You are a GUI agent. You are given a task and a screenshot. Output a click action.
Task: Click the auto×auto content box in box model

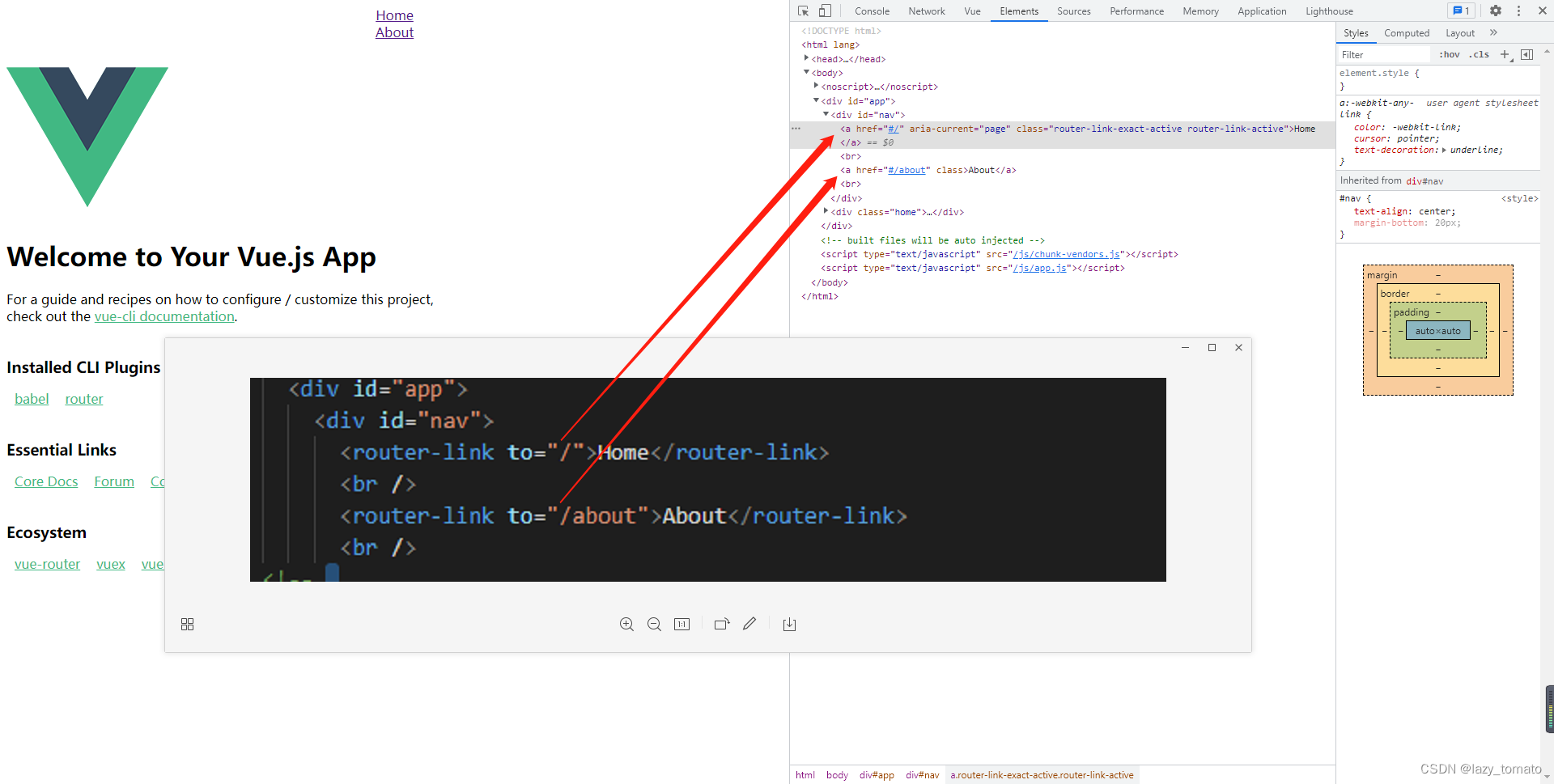pyautogui.click(x=1437, y=331)
